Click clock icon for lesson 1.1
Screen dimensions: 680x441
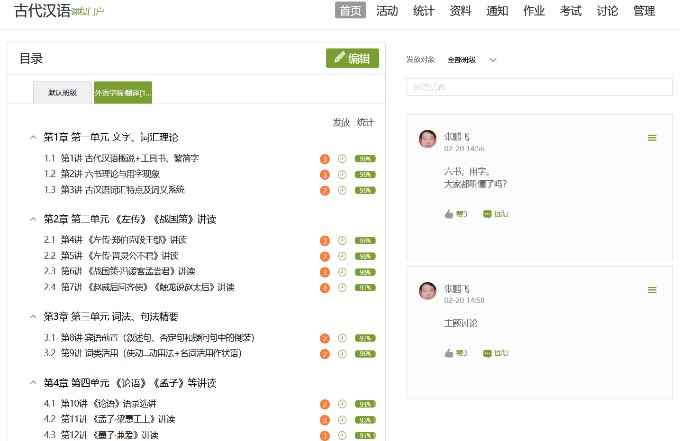click(342, 158)
